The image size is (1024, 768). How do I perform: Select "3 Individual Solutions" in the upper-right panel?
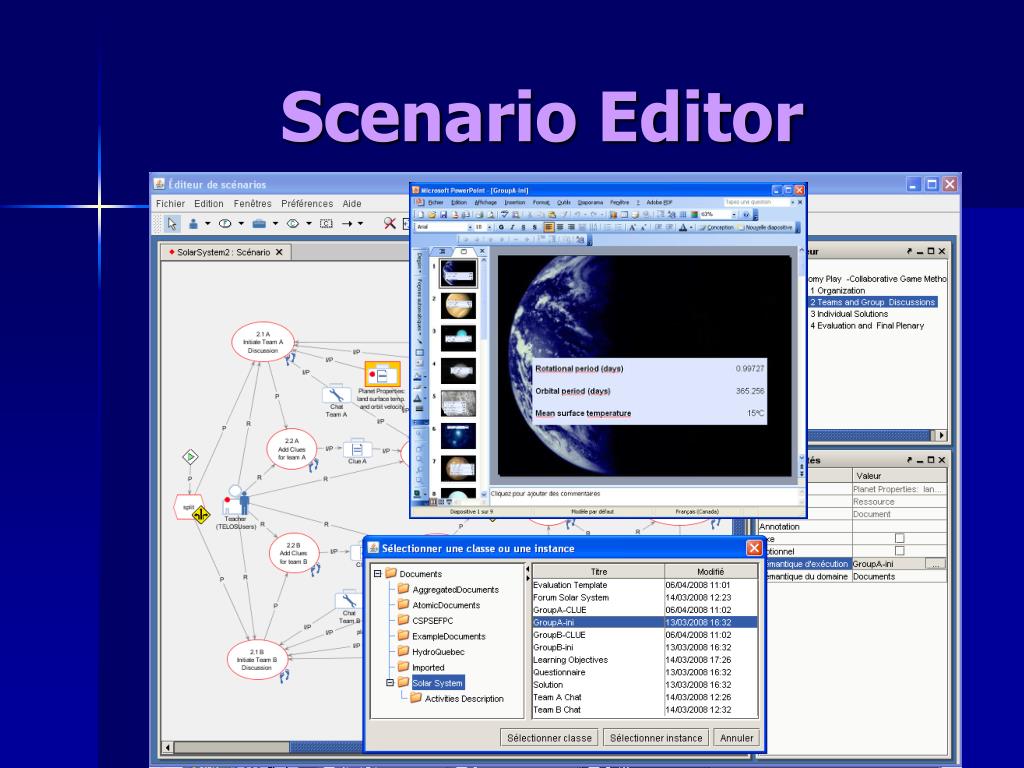[x=849, y=313]
